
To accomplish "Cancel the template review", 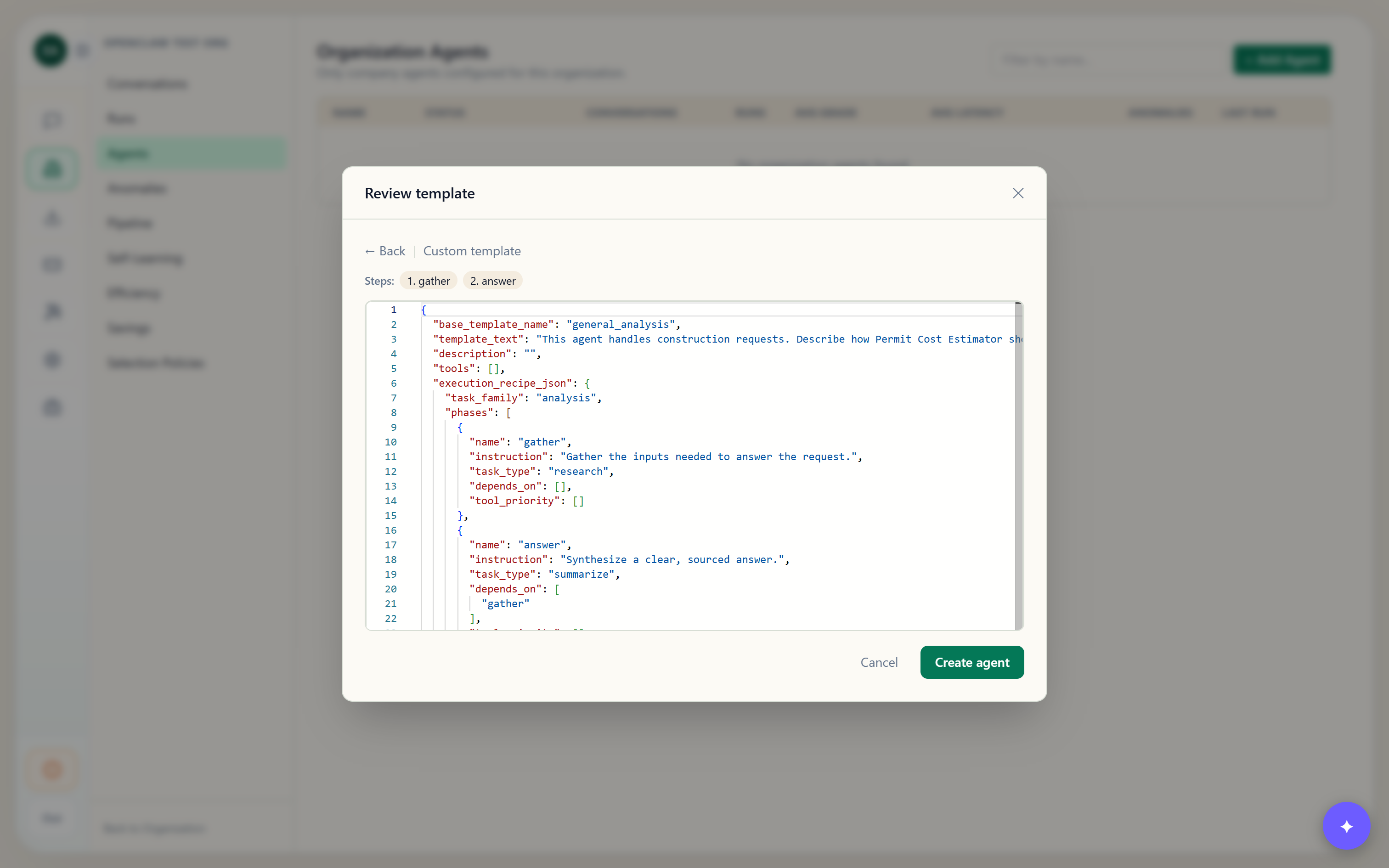I will (879, 662).
